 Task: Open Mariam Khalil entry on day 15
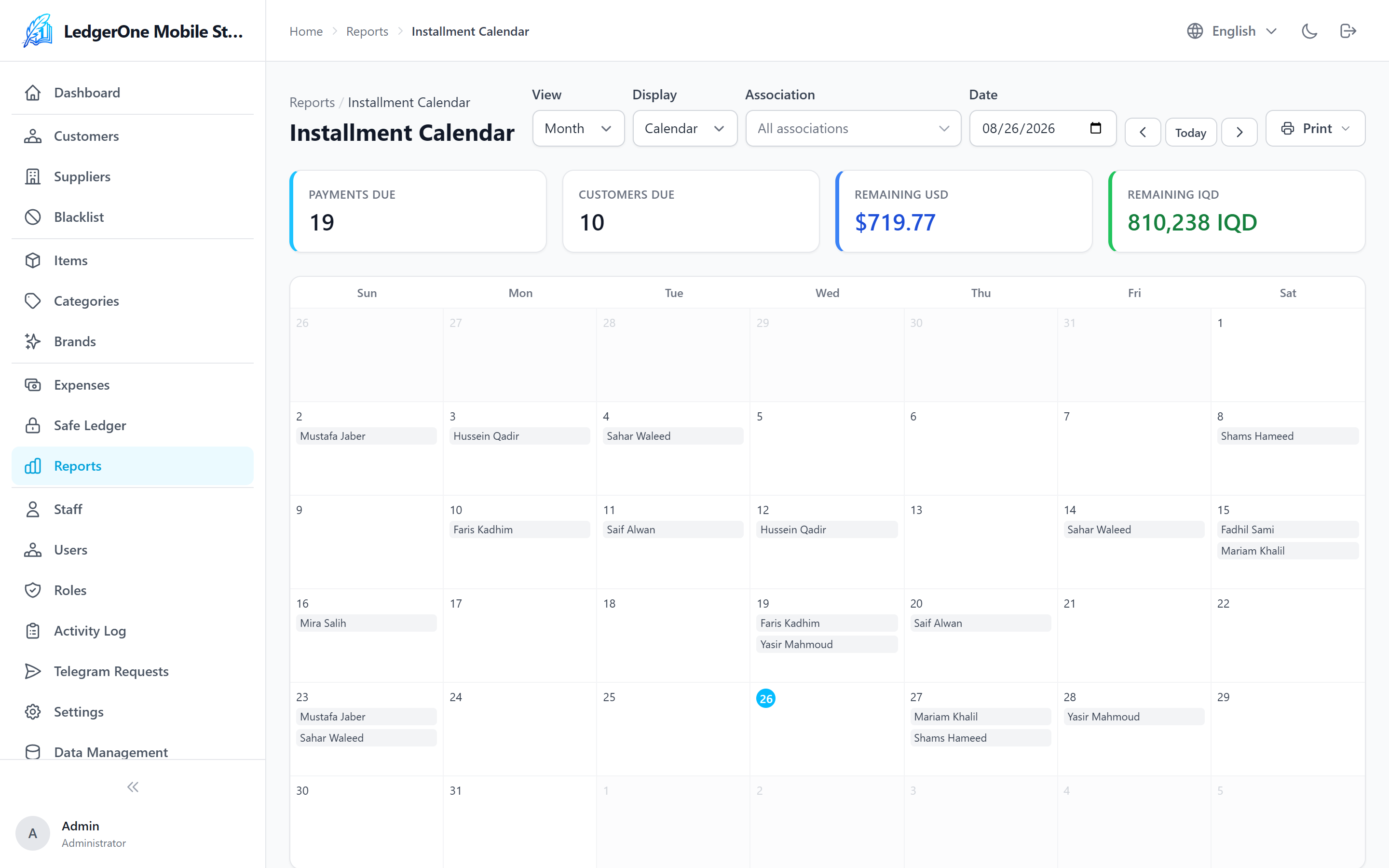coord(1287,551)
